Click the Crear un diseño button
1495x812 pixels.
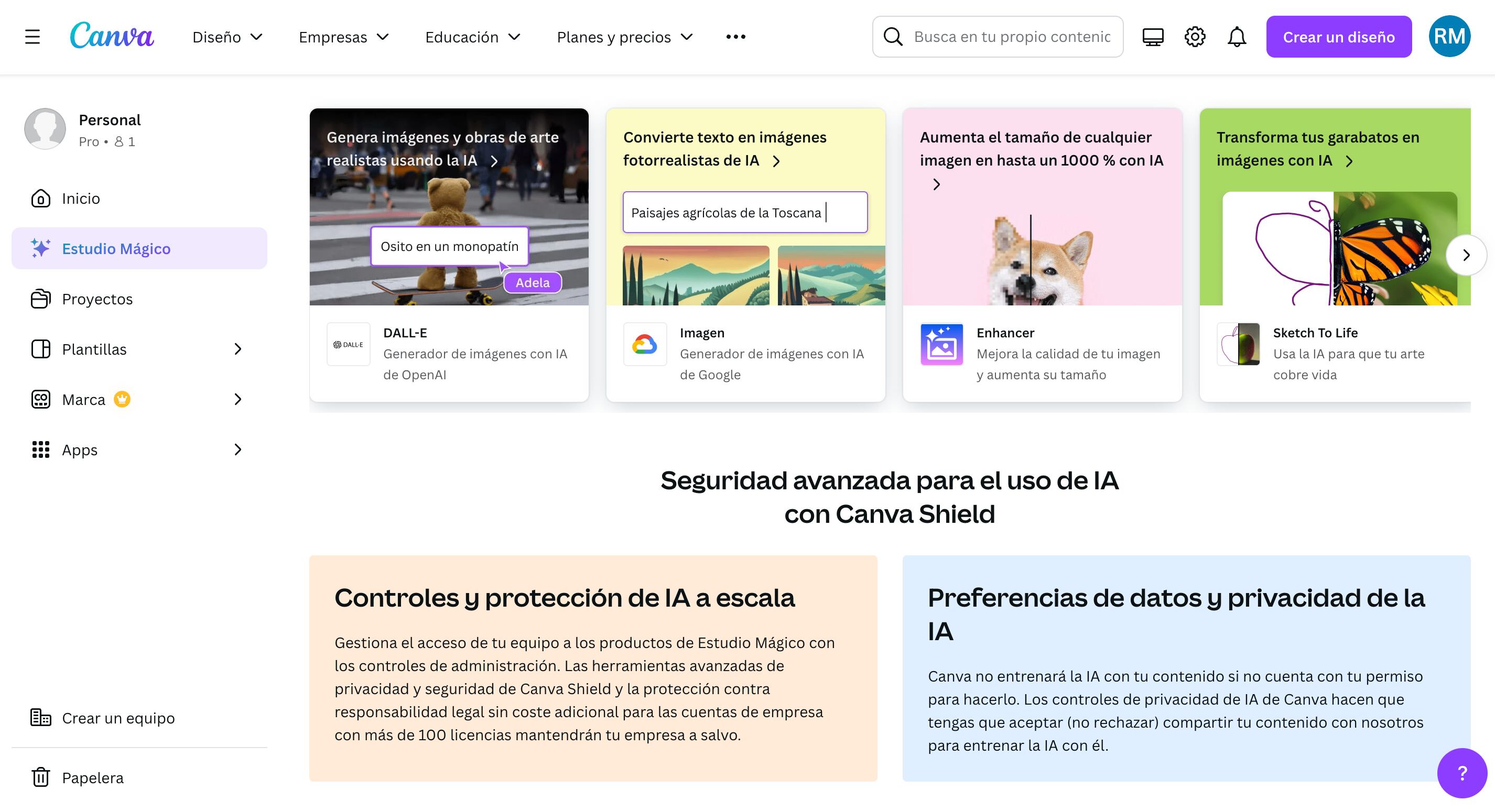coord(1338,37)
